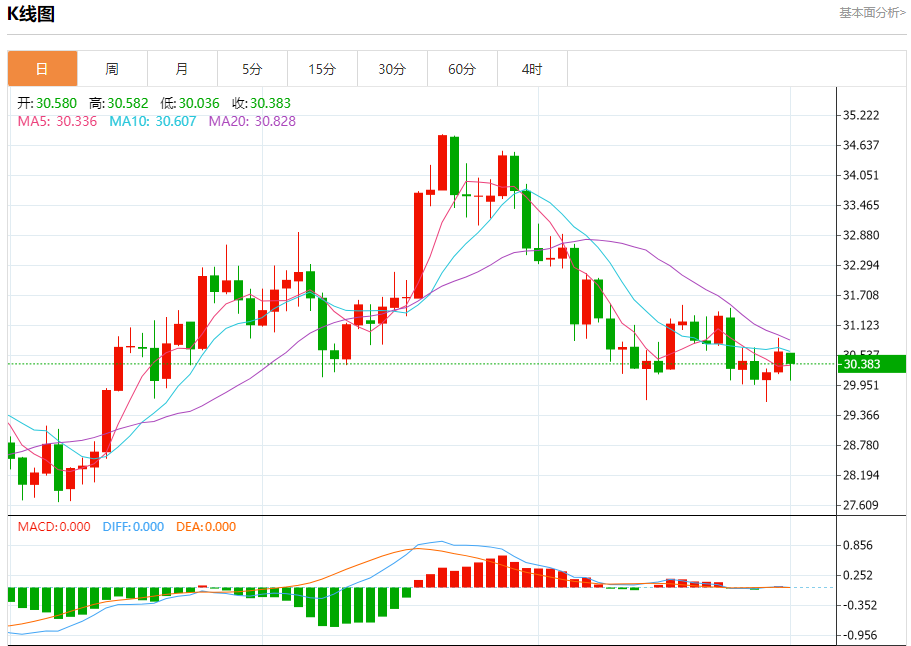Open the 60分 interval tab

pos(462,69)
